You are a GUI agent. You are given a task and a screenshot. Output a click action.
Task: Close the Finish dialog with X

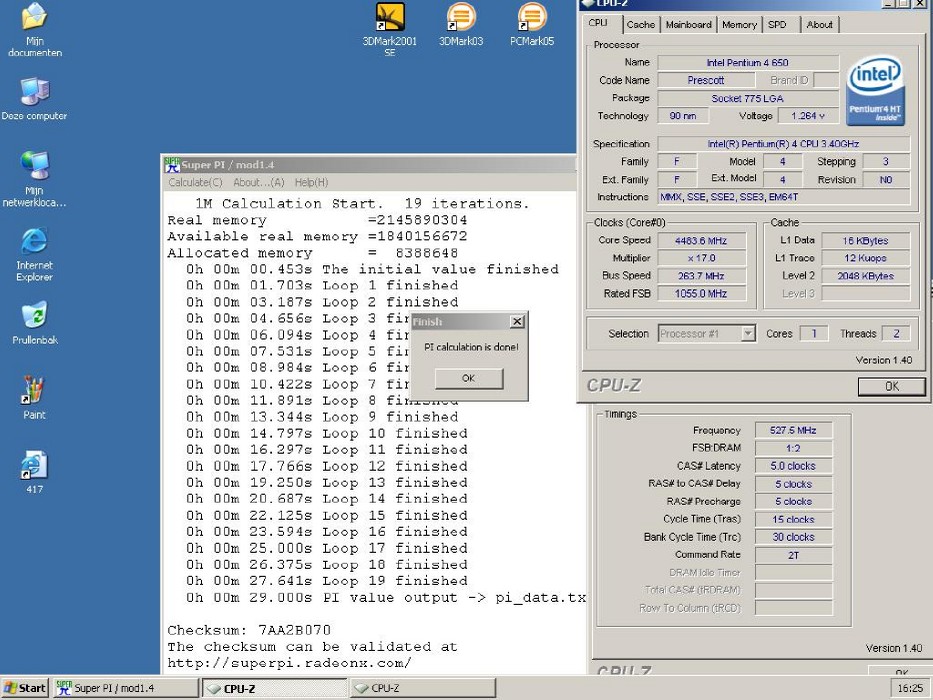click(x=517, y=321)
